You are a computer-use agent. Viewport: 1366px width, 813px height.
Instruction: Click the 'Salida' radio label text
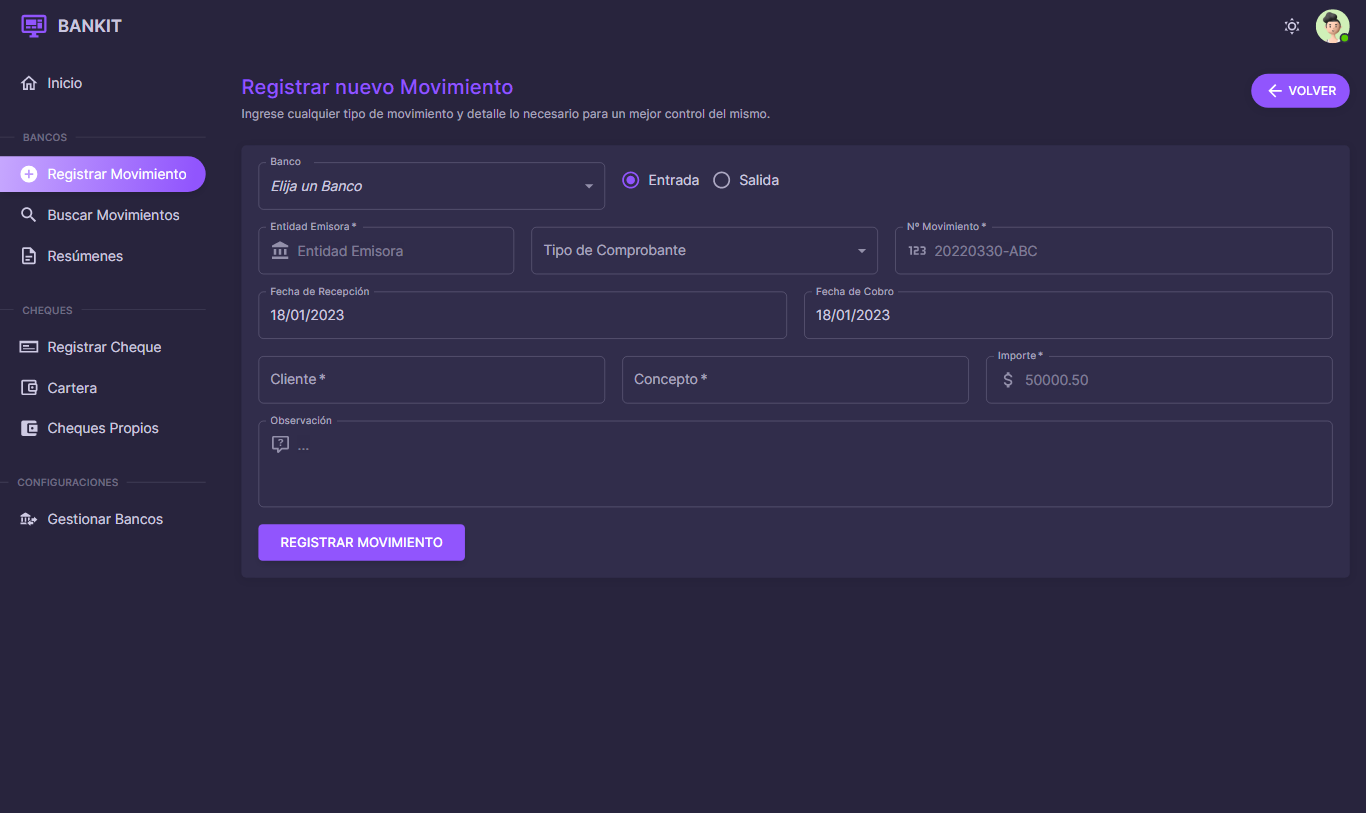[759, 180]
